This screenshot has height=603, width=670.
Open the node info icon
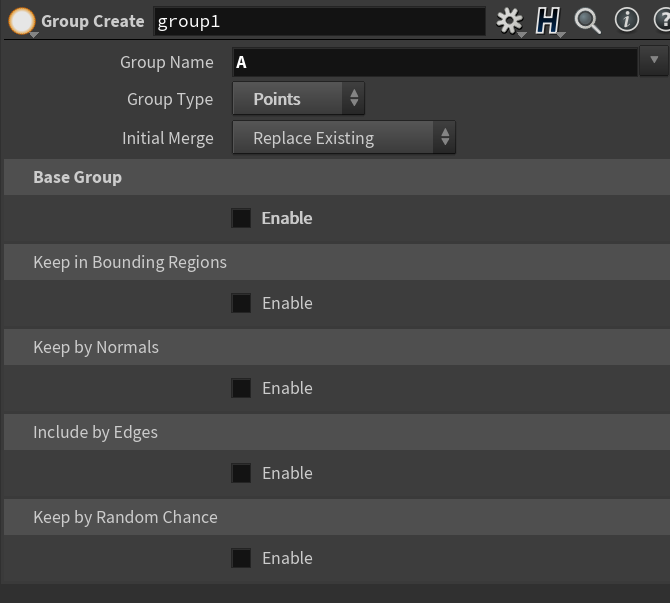(x=626, y=20)
